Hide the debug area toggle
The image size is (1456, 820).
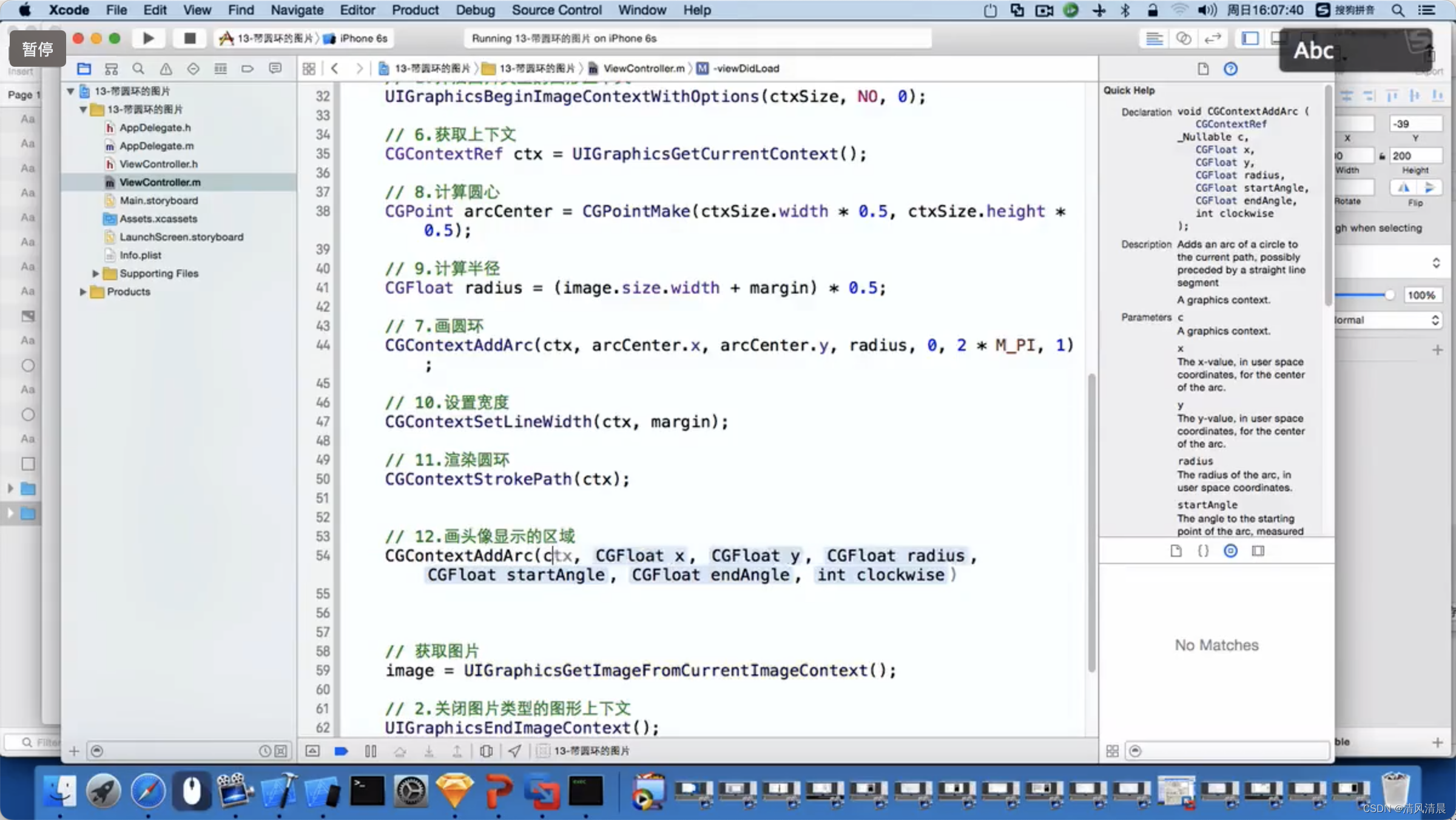point(312,751)
